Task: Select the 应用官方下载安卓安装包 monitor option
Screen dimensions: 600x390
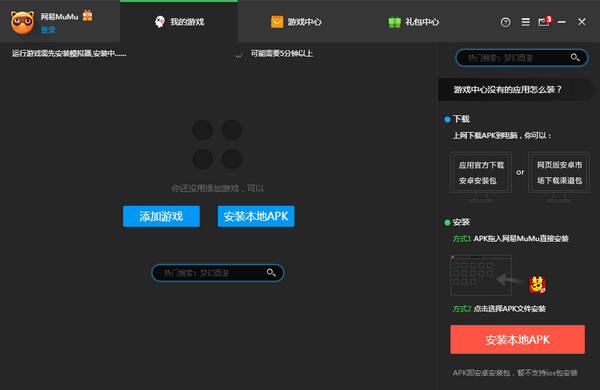Action: [481, 177]
